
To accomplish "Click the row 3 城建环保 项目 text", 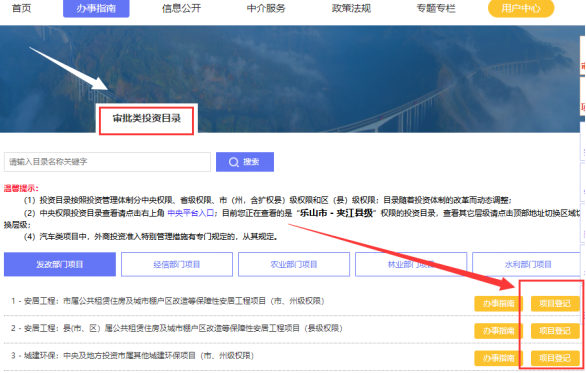I will pyautogui.click(x=132, y=355).
